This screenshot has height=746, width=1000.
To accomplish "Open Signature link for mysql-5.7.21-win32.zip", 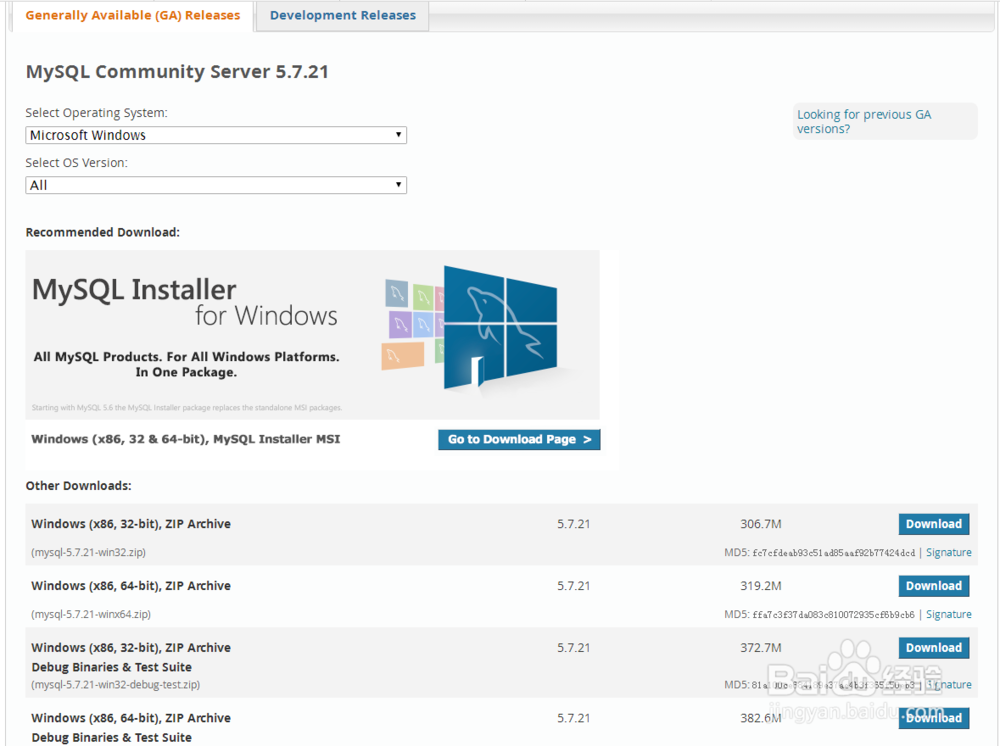I will pos(948,553).
